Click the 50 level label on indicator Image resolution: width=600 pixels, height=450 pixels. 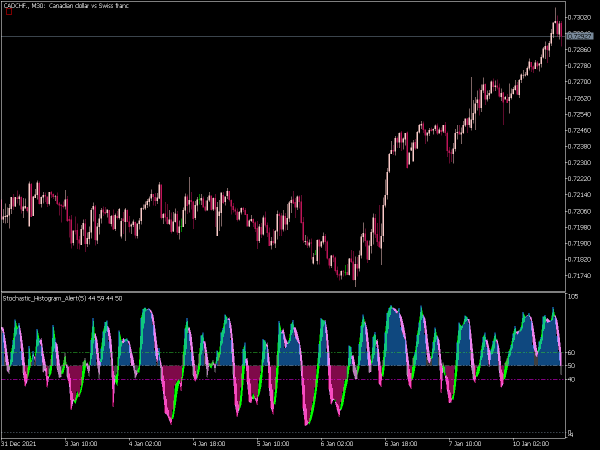click(x=571, y=366)
